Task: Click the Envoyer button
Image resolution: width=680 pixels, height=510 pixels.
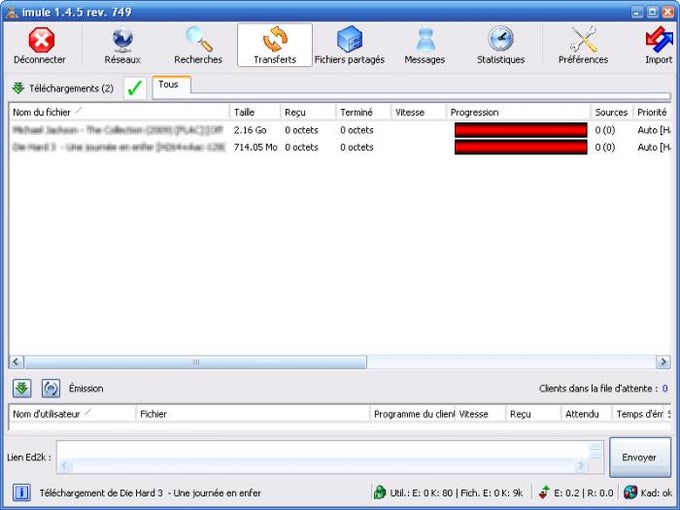Action: click(x=639, y=457)
